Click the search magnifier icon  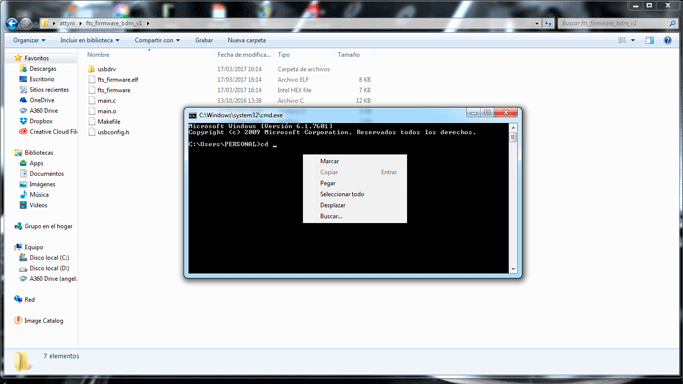point(673,23)
